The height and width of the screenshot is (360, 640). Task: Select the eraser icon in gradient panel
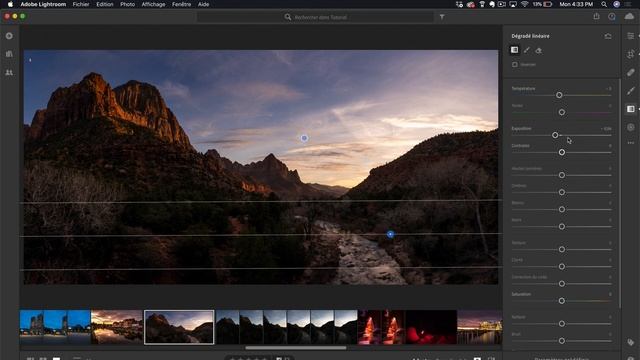pos(539,51)
